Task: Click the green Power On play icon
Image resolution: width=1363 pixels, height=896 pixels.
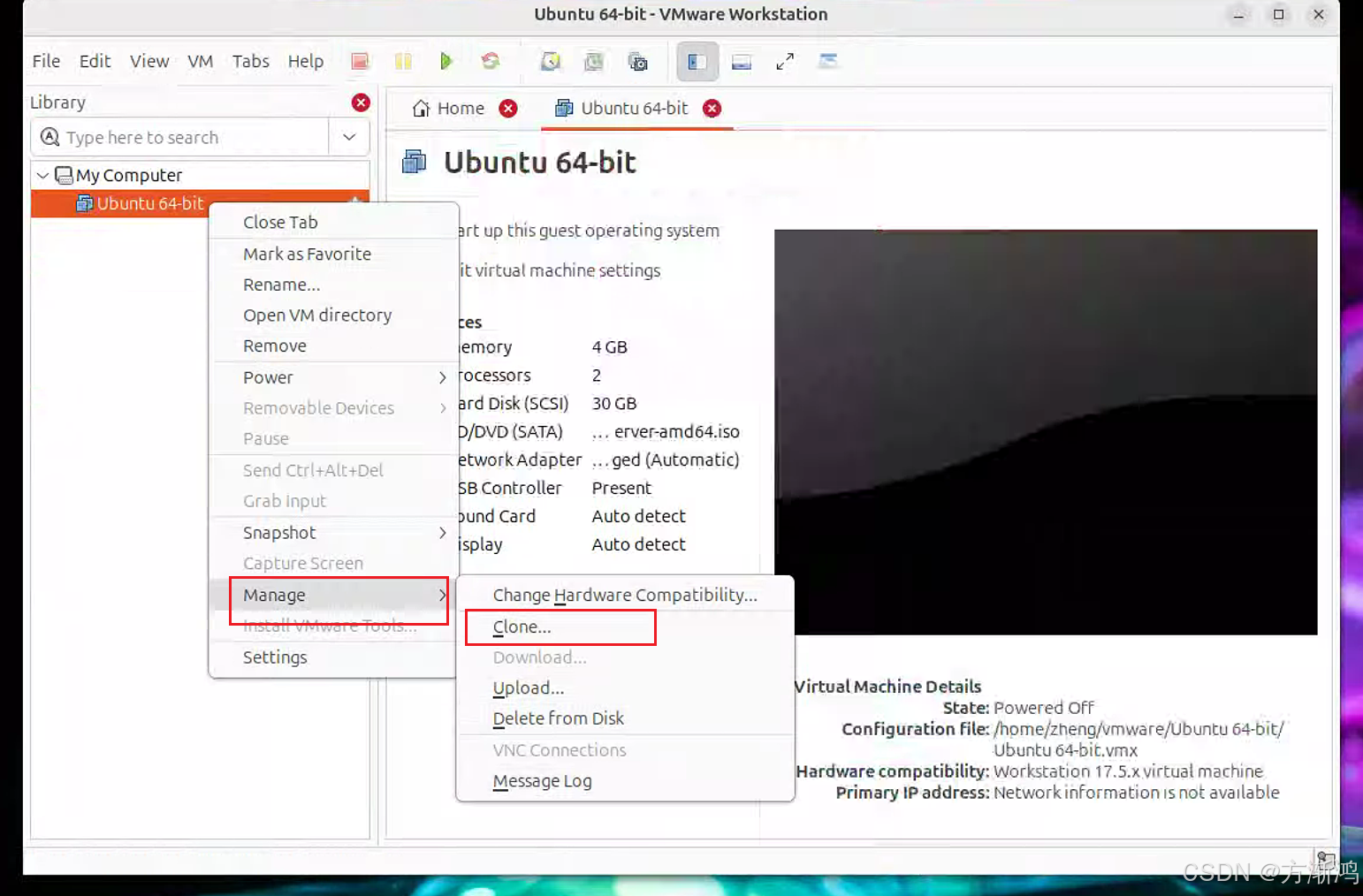Action: pyautogui.click(x=446, y=61)
